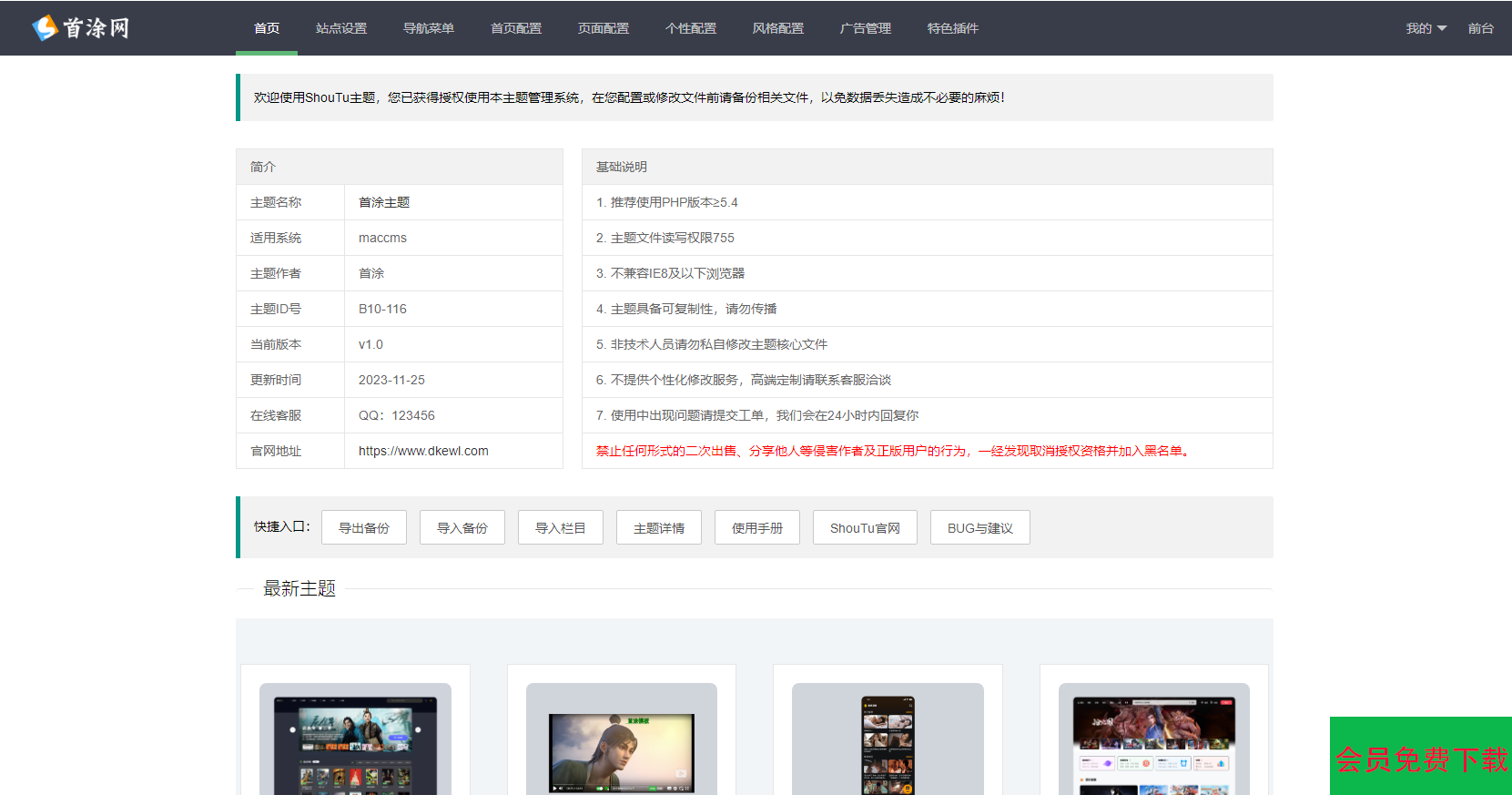Open 主题详情 shortcut
Image resolution: width=1512 pixels, height=795 pixels.
point(659,528)
